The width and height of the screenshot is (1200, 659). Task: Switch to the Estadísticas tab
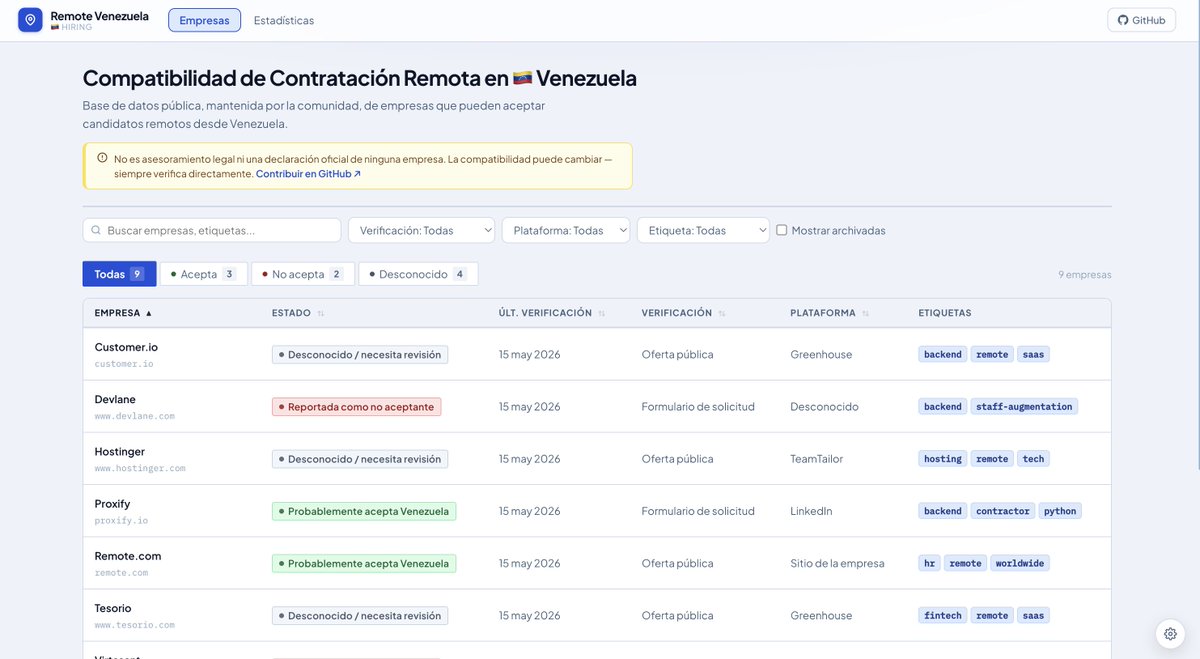(x=284, y=20)
